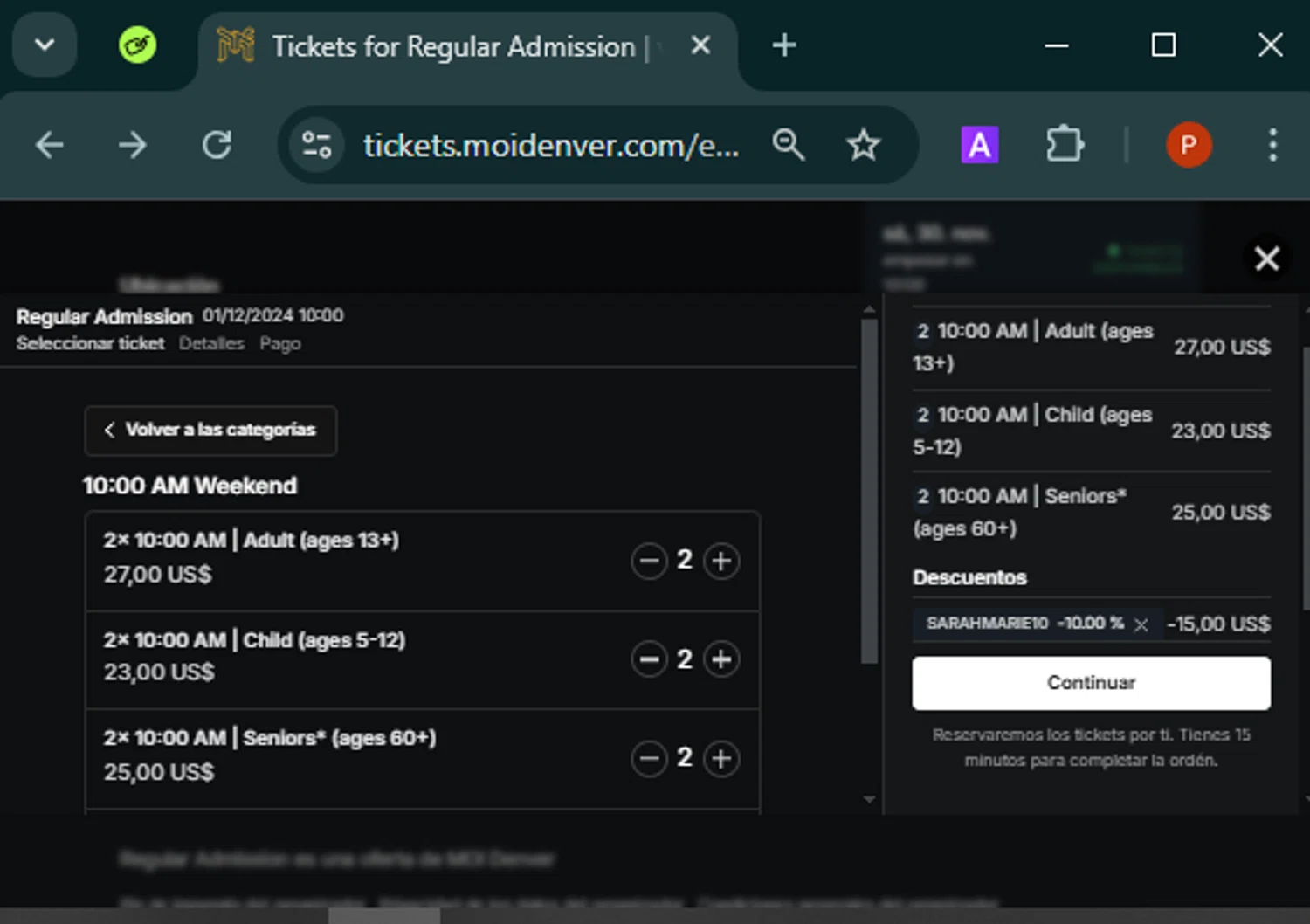This screenshot has width=1310, height=924.
Task: Go back to the previous page
Action: point(50,144)
